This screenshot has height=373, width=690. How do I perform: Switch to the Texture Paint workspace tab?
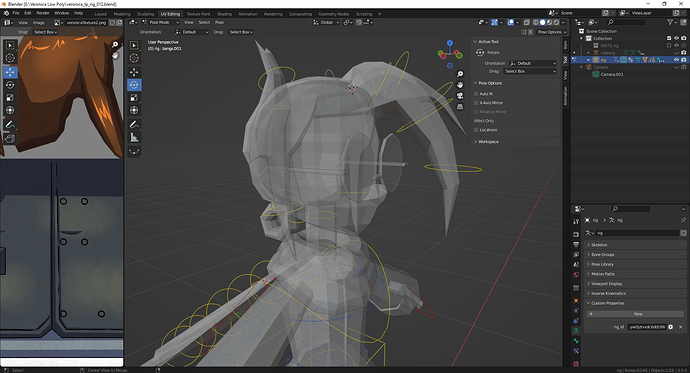click(198, 14)
